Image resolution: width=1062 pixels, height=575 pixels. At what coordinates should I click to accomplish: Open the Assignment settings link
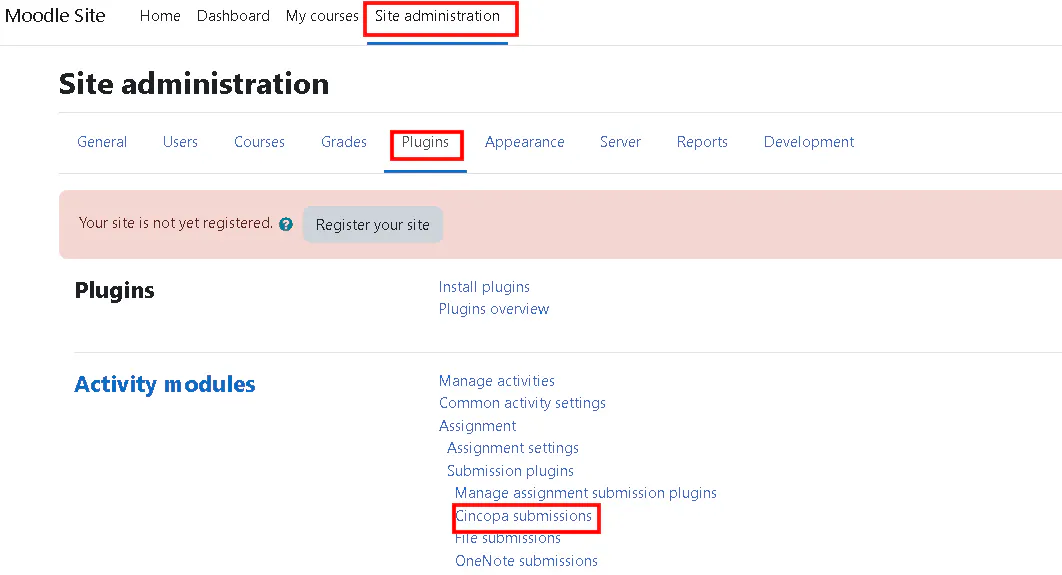click(x=513, y=448)
